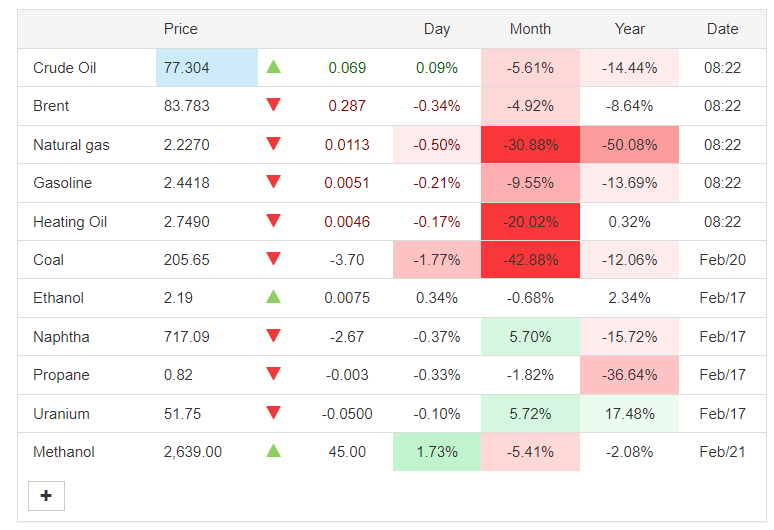This screenshot has width=774, height=530.
Task: Click the green up arrow in Ethanol row
Action: click(x=273, y=297)
